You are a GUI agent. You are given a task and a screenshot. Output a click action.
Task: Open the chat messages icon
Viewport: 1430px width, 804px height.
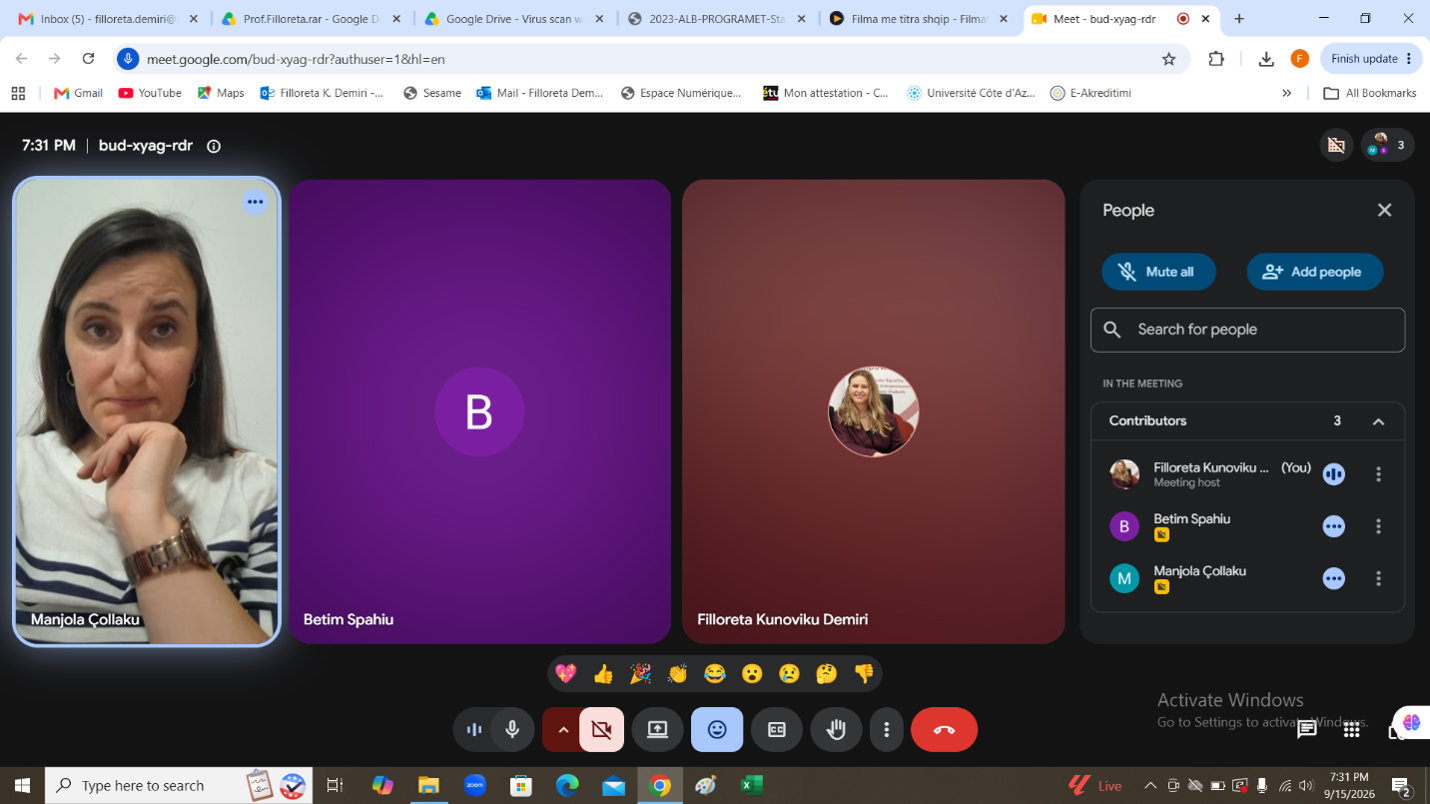tap(1306, 729)
